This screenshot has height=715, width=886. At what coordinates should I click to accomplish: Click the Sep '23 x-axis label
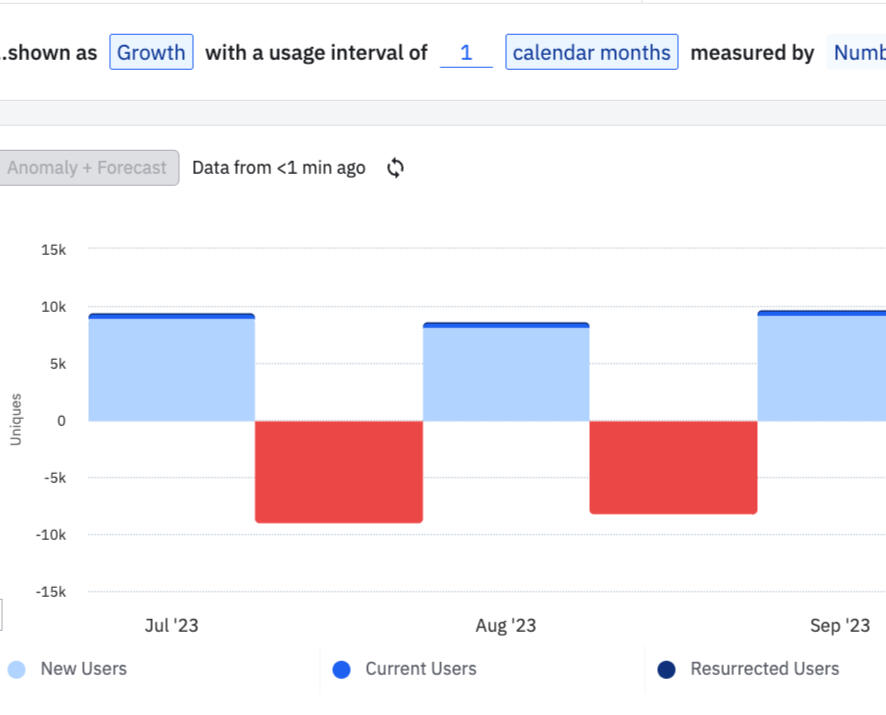click(x=840, y=626)
